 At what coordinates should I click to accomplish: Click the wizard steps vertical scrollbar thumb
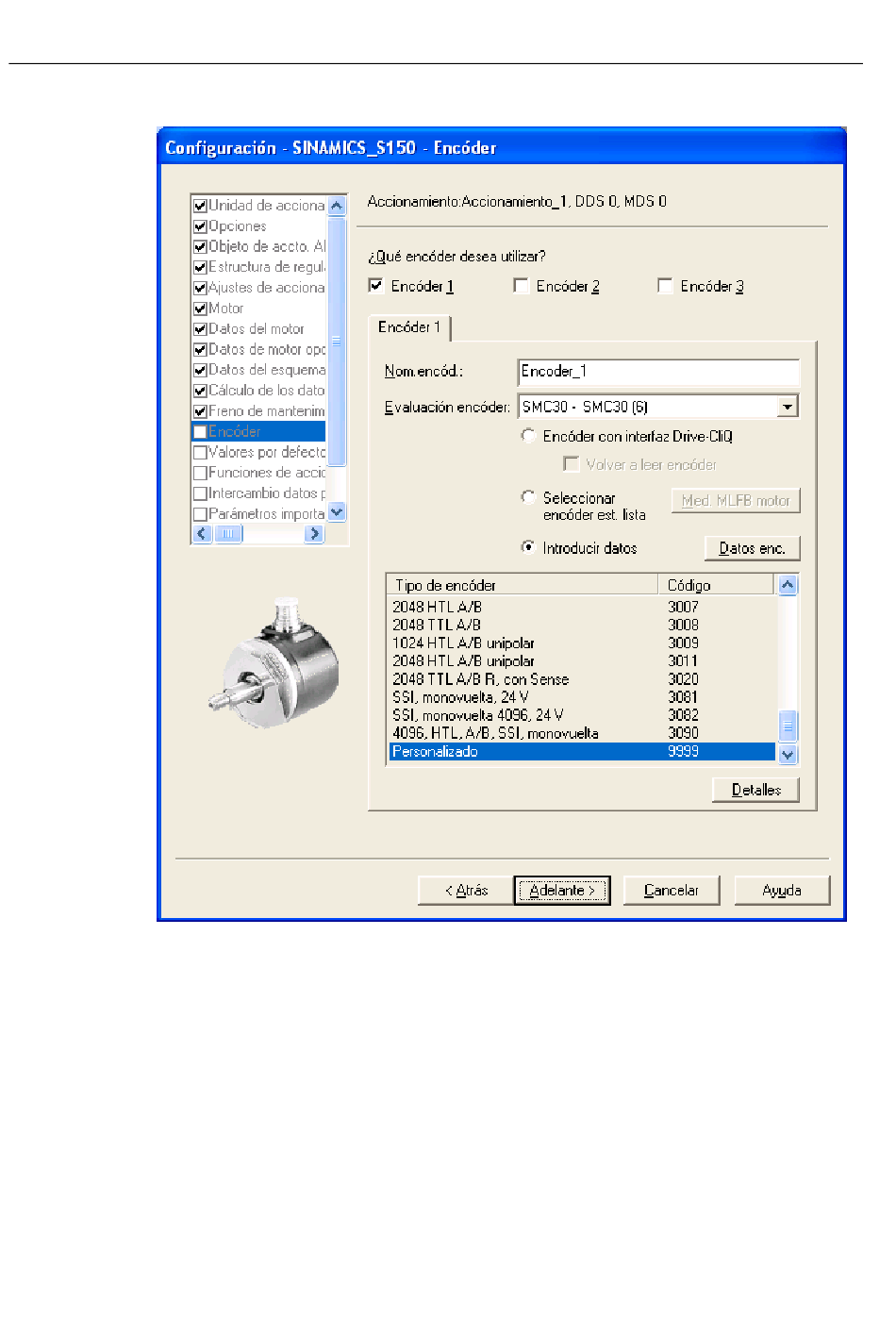337,342
